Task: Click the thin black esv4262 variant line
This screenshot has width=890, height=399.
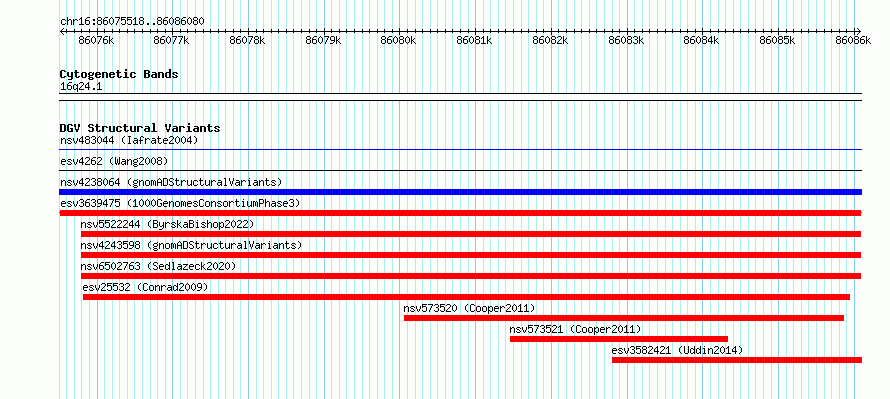Action: coord(460,170)
